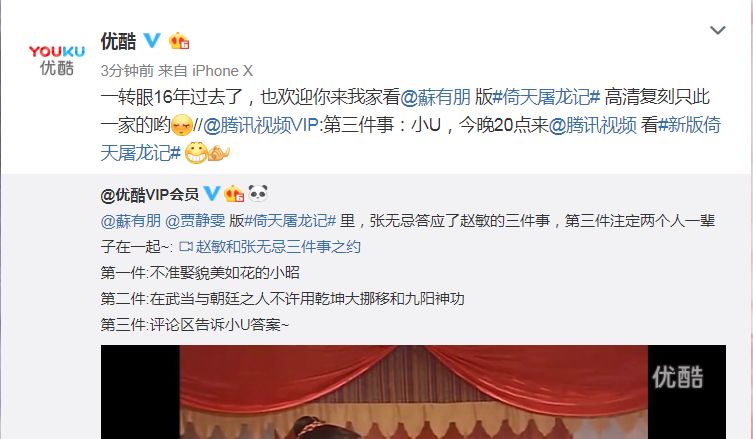Screen dimensions: 753x439
Task: Open the @腾讯视频VIP mention
Action: pos(260,125)
